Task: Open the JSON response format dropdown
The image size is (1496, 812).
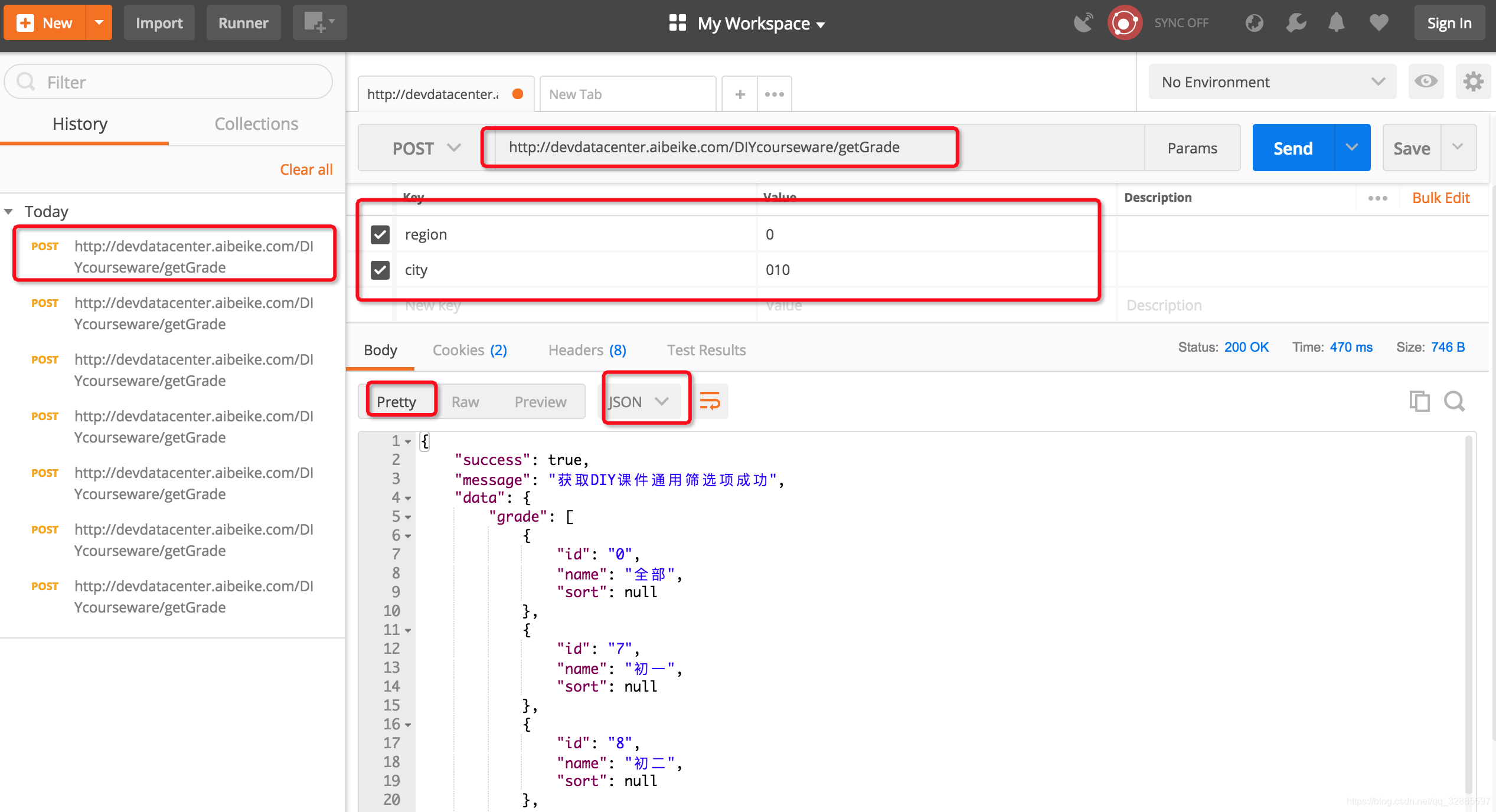Action: (x=642, y=401)
